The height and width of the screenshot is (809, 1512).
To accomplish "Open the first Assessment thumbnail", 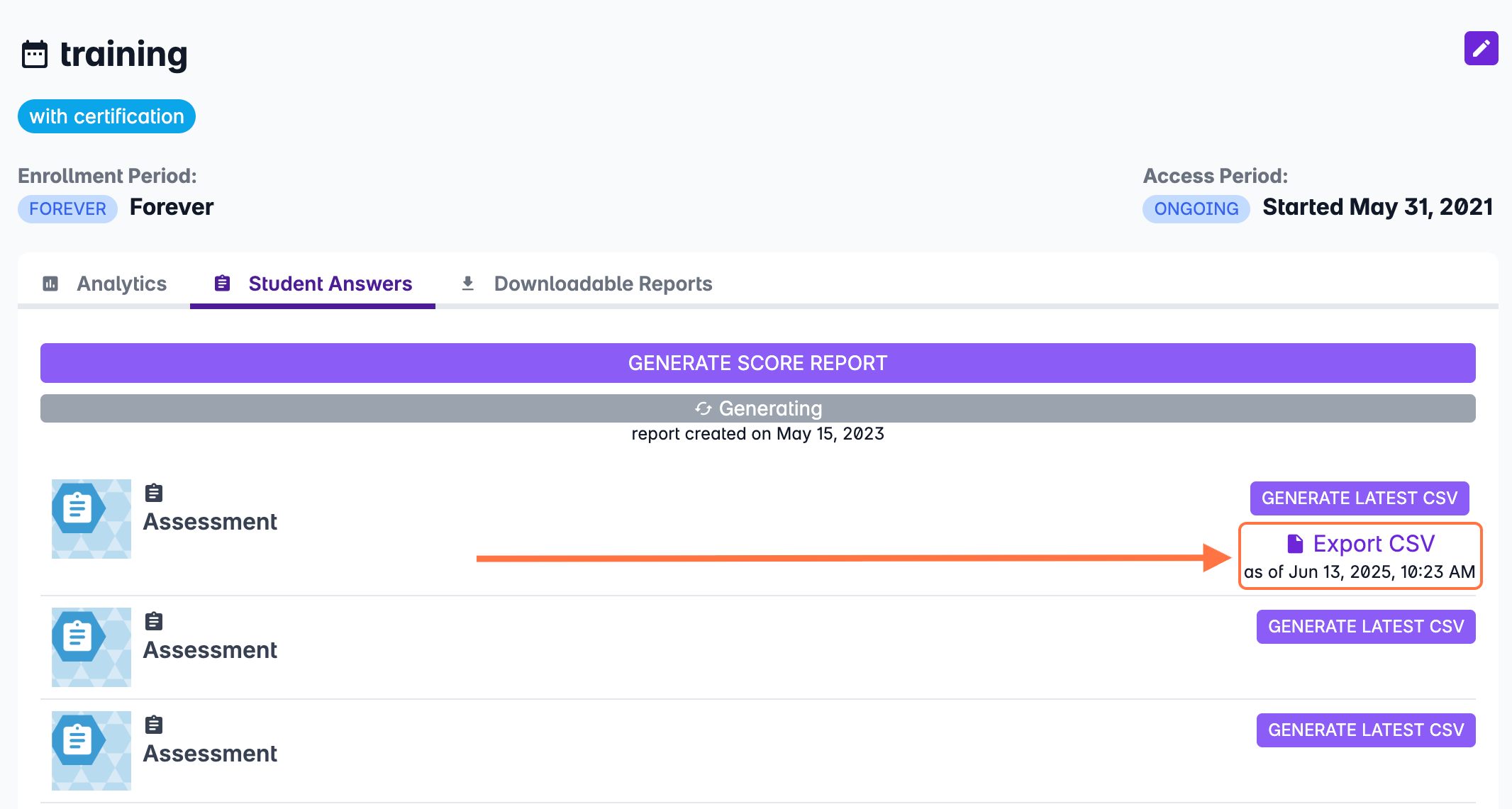I will click(x=91, y=519).
